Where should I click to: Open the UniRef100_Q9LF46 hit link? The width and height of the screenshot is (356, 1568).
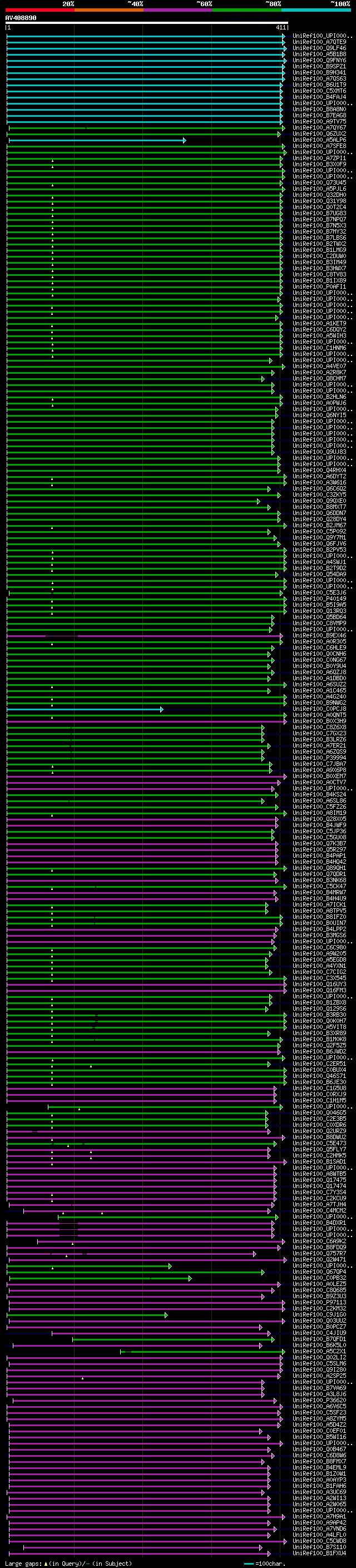(x=319, y=48)
